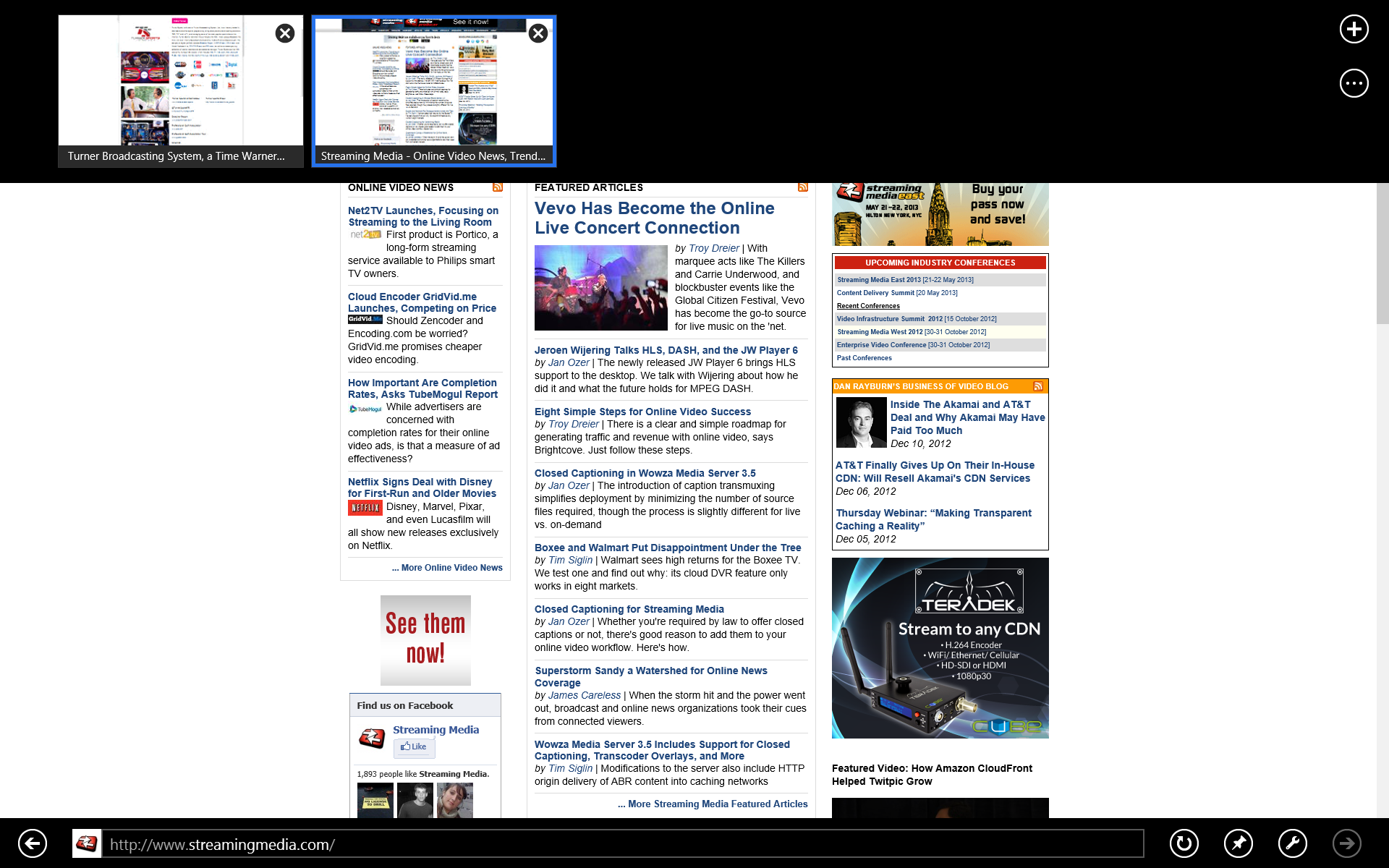Open Featured Articles RSS feed icon
The height and width of the screenshot is (868, 1389).
point(803,187)
